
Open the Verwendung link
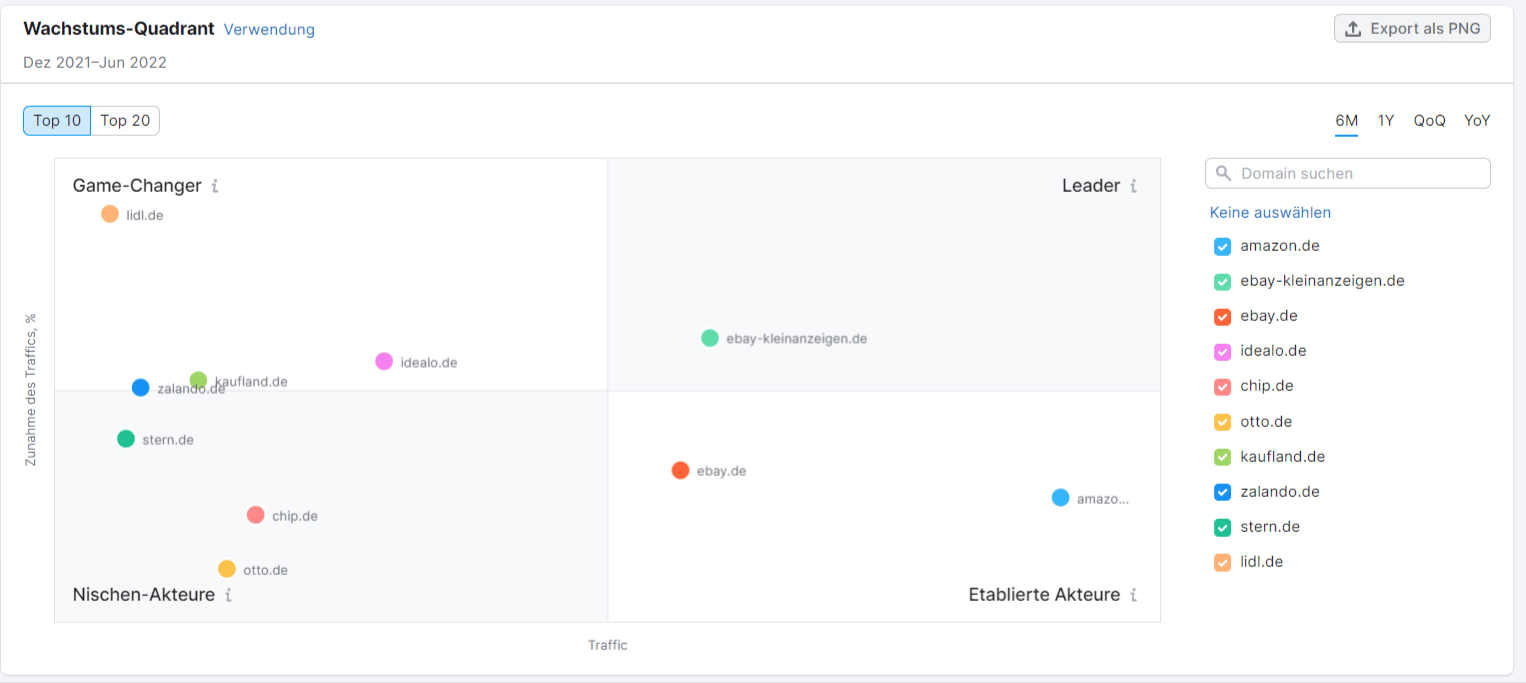(x=269, y=29)
